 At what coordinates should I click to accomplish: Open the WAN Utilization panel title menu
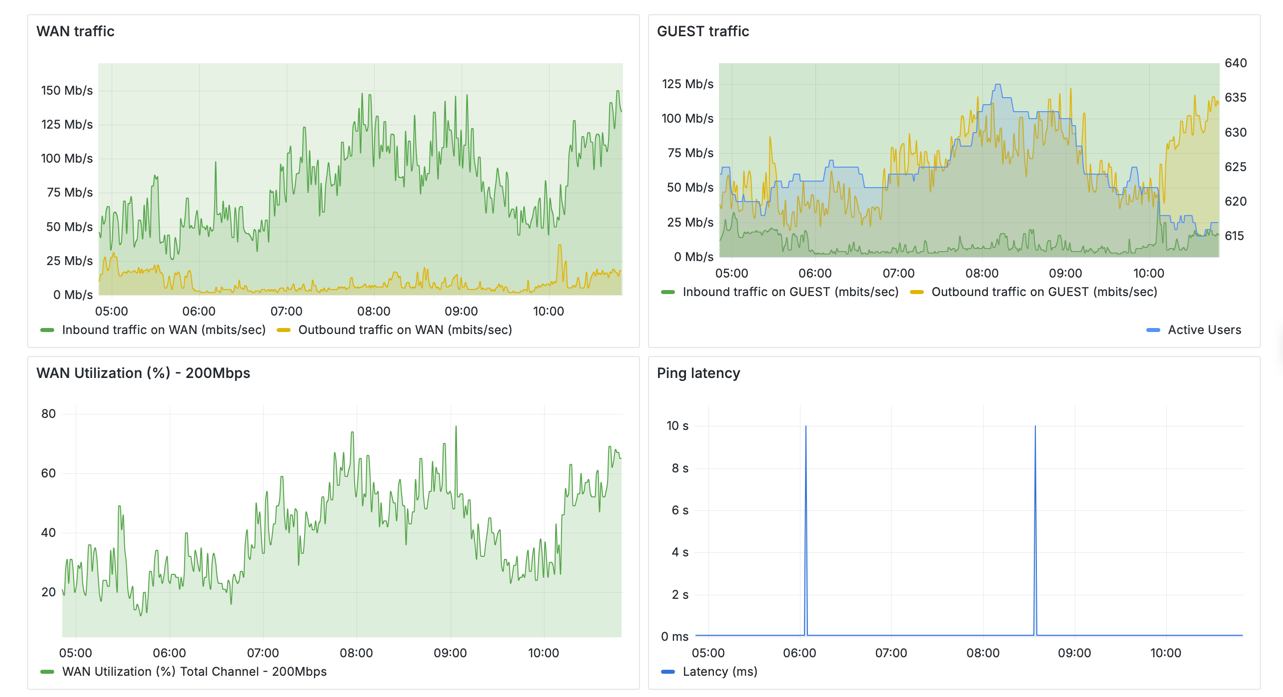pyautogui.click(x=143, y=373)
